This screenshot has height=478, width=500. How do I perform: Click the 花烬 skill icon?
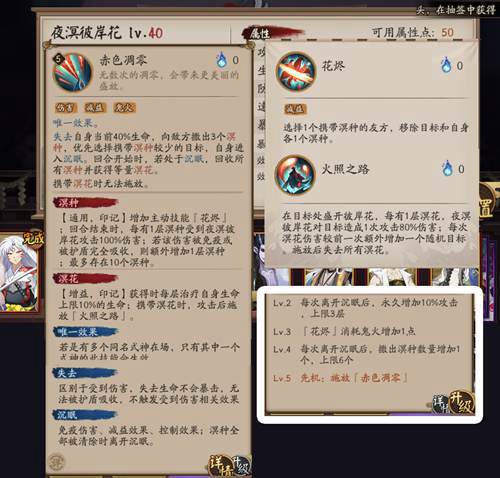[295, 72]
